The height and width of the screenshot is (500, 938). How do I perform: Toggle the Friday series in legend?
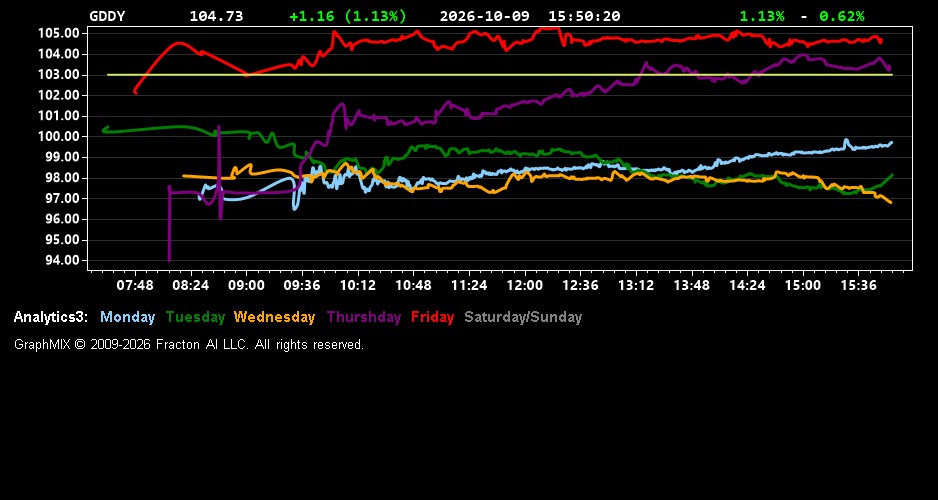[x=433, y=317]
